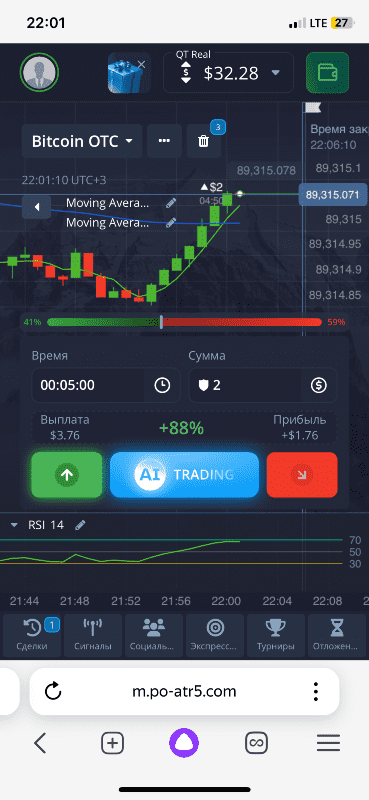
Task: Edit the first Moving Average indicator
Action: pos(171,203)
